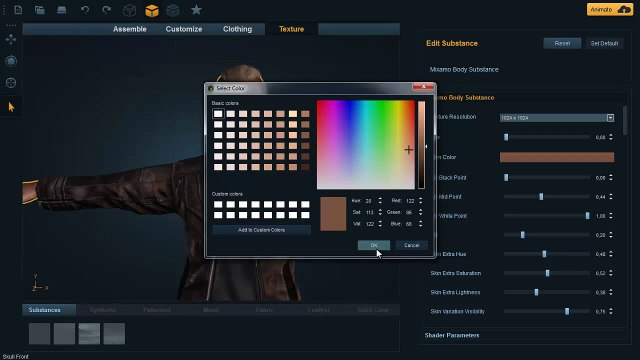The width and height of the screenshot is (640, 360).
Task: Click the Hue value stepper arrows
Action: click(380, 200)
